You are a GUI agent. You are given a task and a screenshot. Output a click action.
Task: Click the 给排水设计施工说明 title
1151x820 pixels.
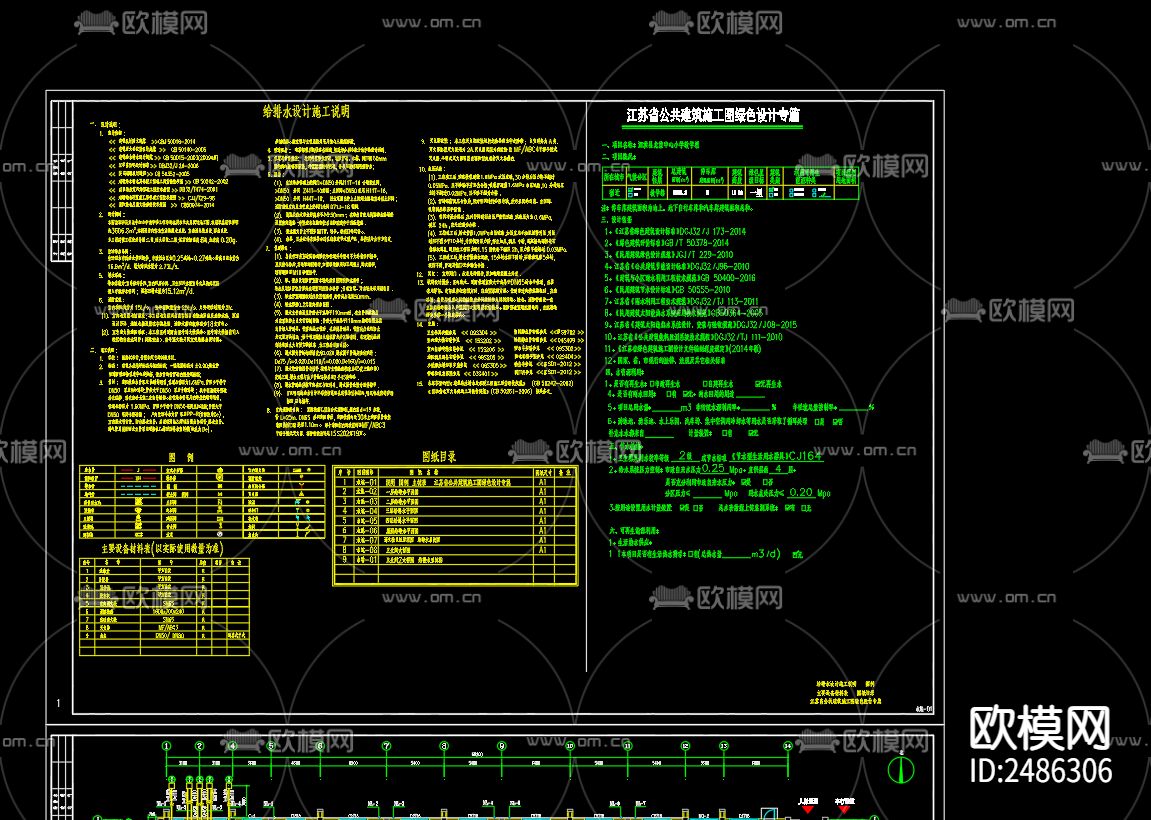(306, 112)
